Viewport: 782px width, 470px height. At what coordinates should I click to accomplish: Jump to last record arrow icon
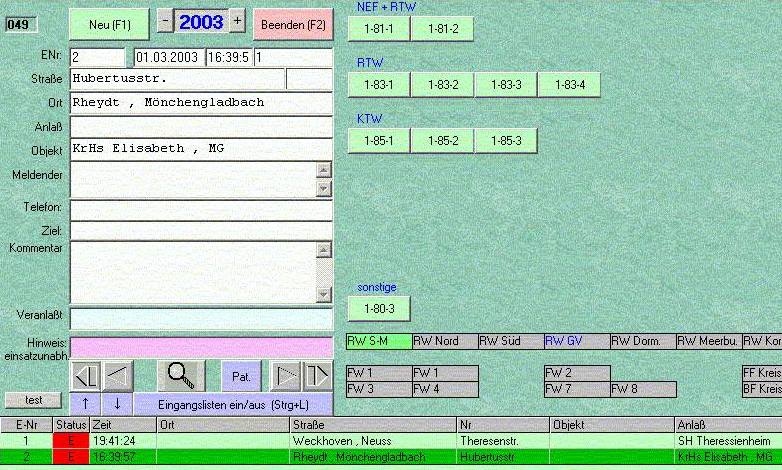tap(317, 376)
